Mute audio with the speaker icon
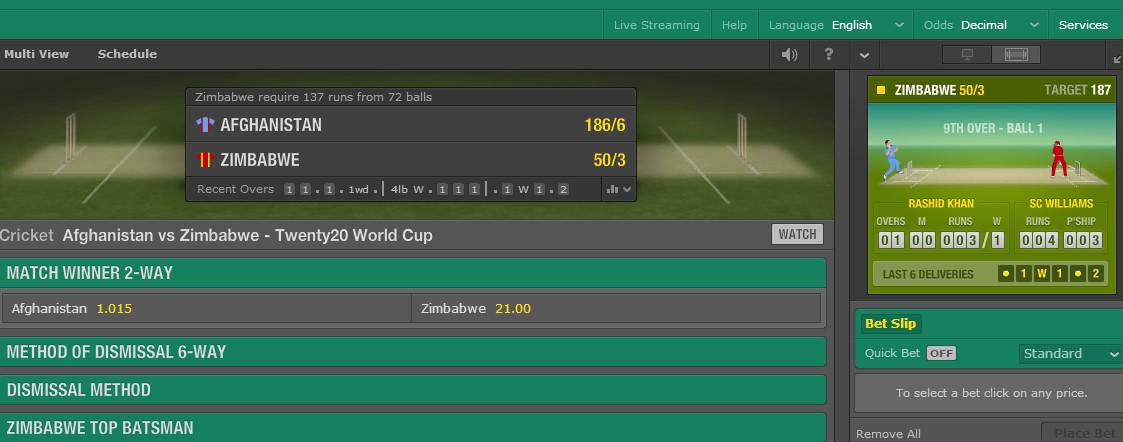This screenshot has height=442, width=1123. tap(789, 55)
